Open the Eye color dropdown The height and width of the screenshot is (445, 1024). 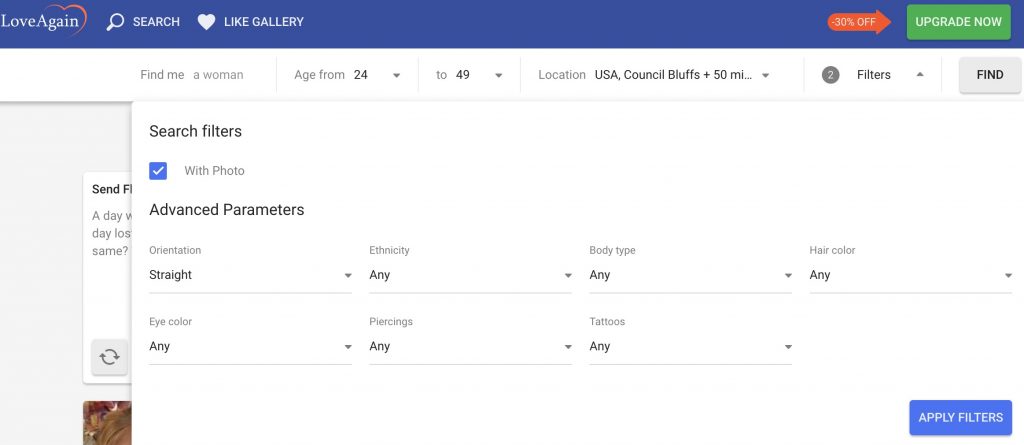point(250,346)
